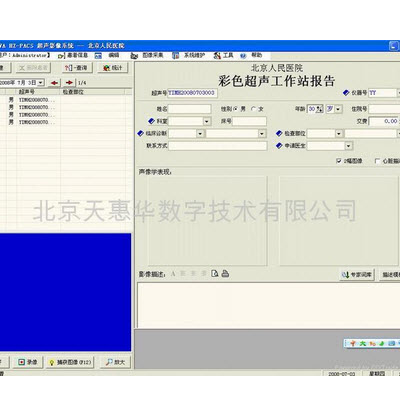Open the exam date dropdown
The image size is (400, 400).
[41, 82]
